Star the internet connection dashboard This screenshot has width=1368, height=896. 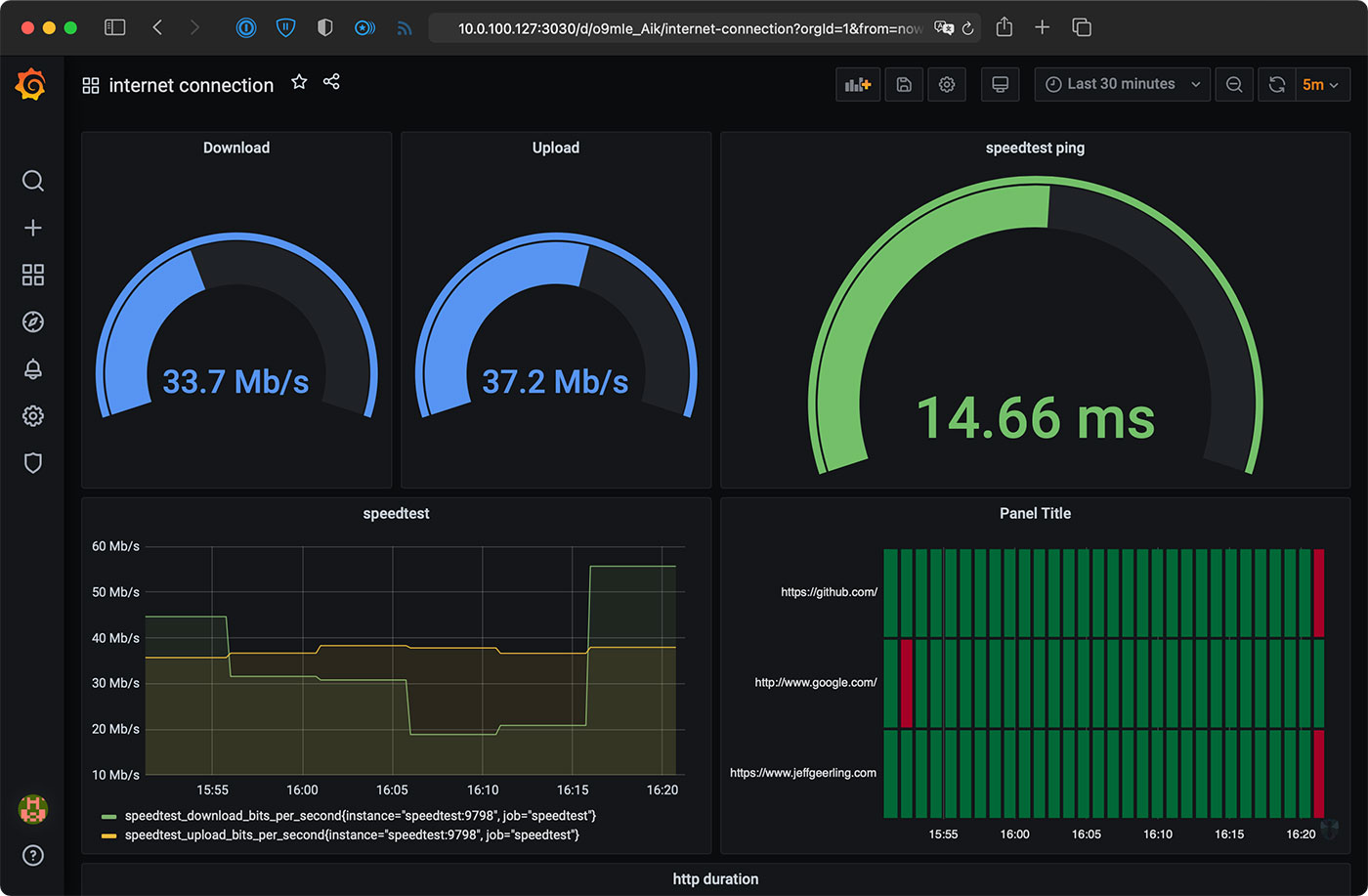[x=299, y=82]
